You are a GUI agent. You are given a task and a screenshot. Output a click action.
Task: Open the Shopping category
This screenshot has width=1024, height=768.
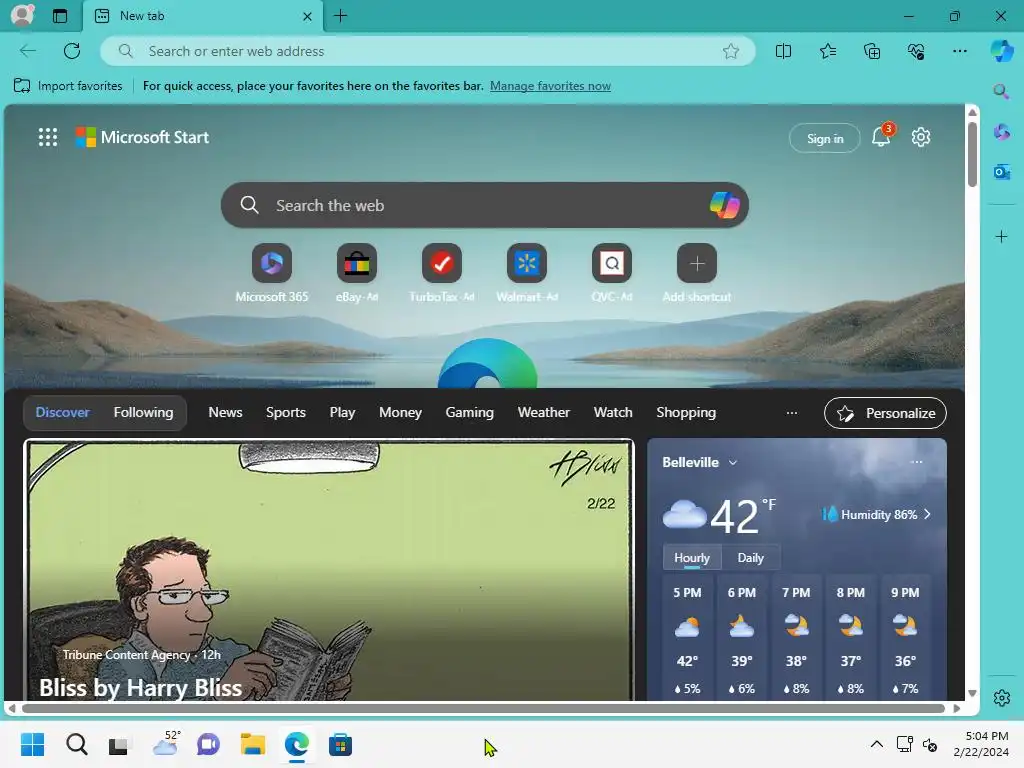[x=686, y=412]
